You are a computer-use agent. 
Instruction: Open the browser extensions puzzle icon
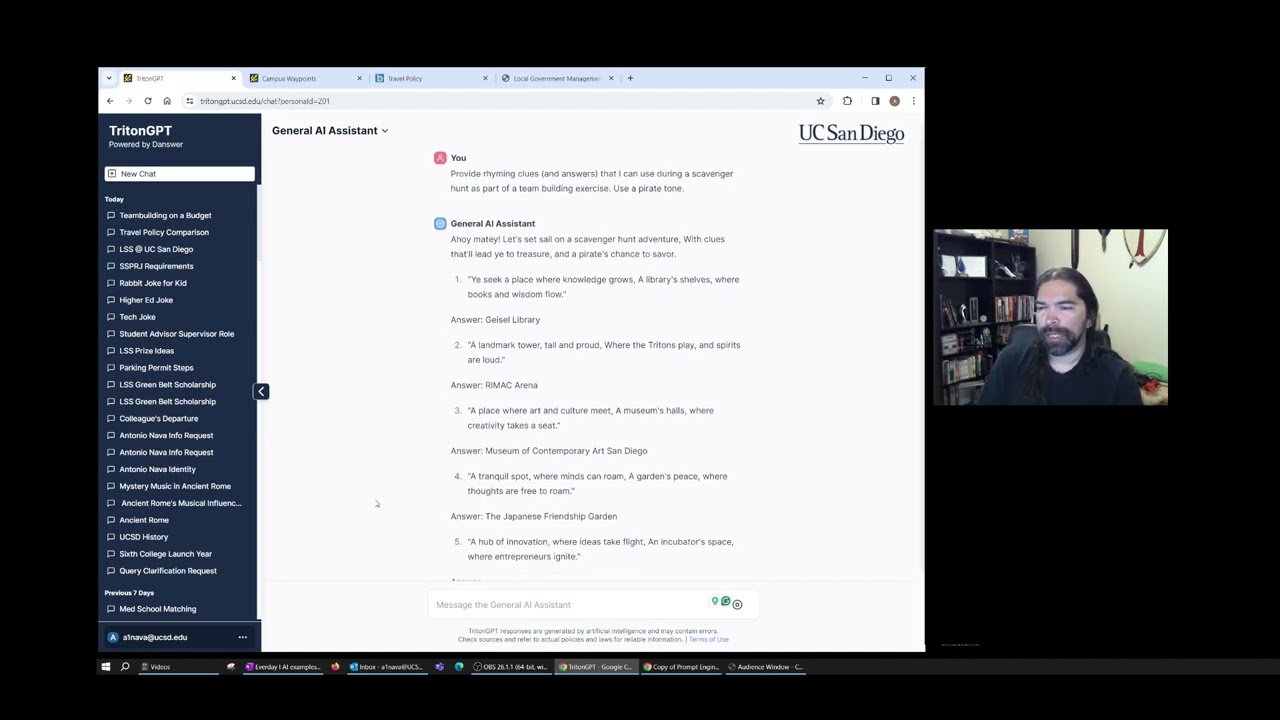pos(847,101)
